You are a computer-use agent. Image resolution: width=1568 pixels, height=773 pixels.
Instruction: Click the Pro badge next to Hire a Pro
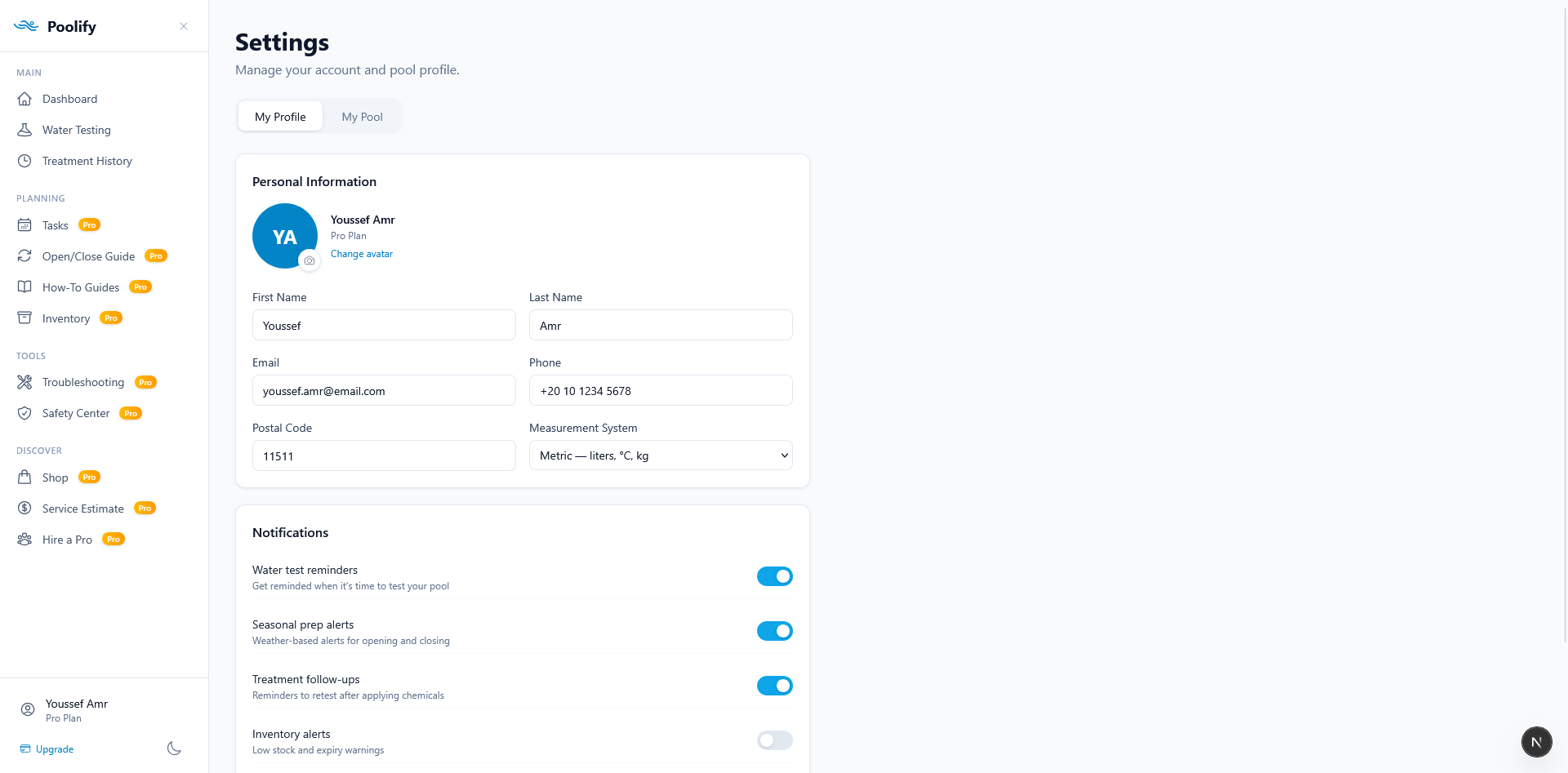click(x=114, y=540)
